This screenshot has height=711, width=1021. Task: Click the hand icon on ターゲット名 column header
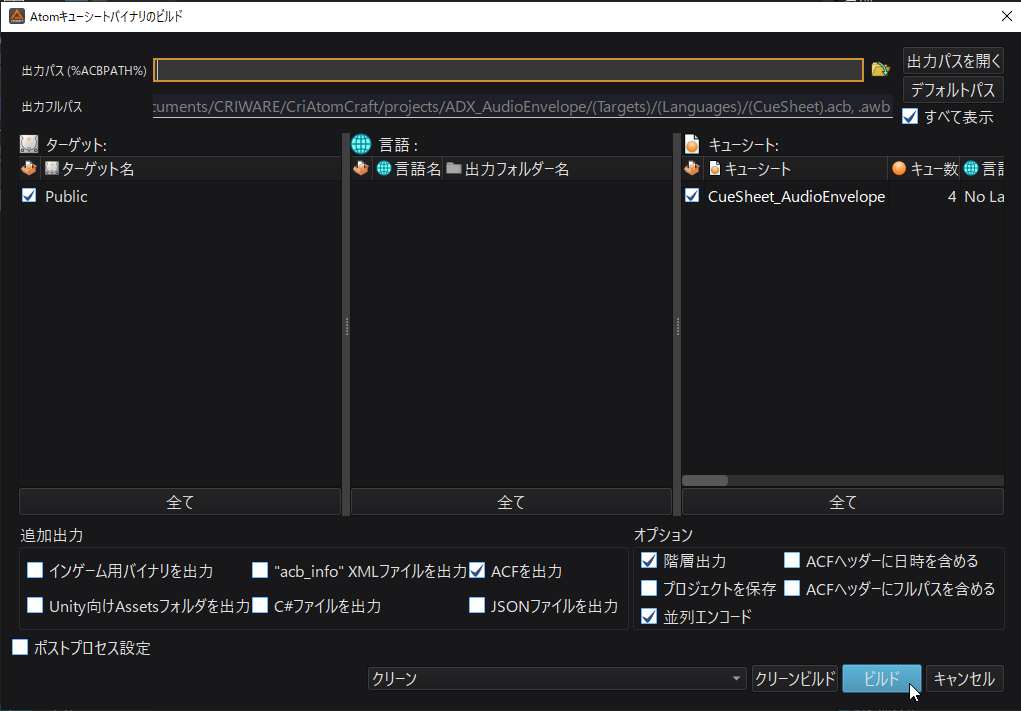(x=29, y=168)
